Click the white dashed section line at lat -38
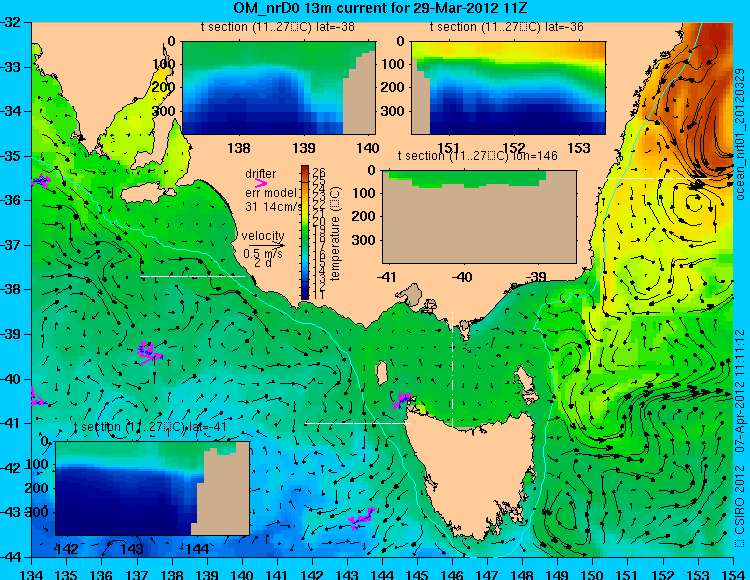The width and height of the screenshot is (750, 580). (193, 276)
